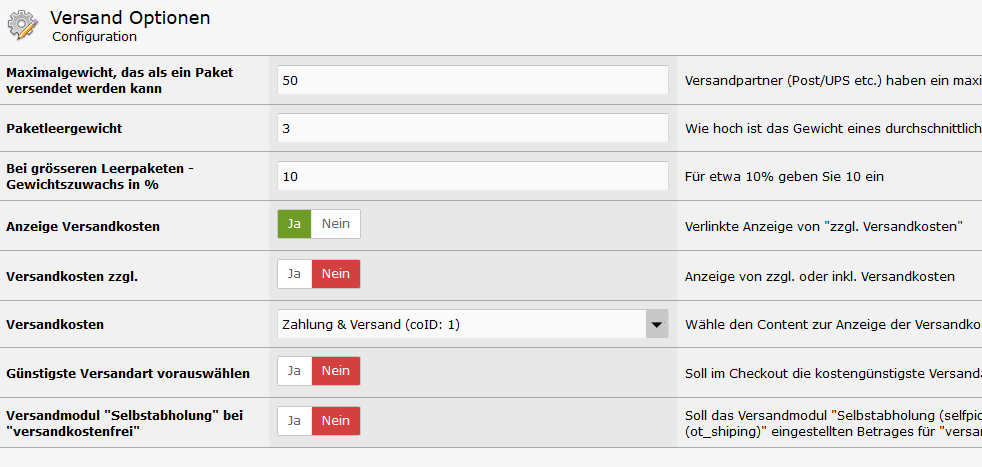Click the Günstigste Versandart vorauswählen label
The height and width of the screenshot is (467, 982).
point(128,373)
